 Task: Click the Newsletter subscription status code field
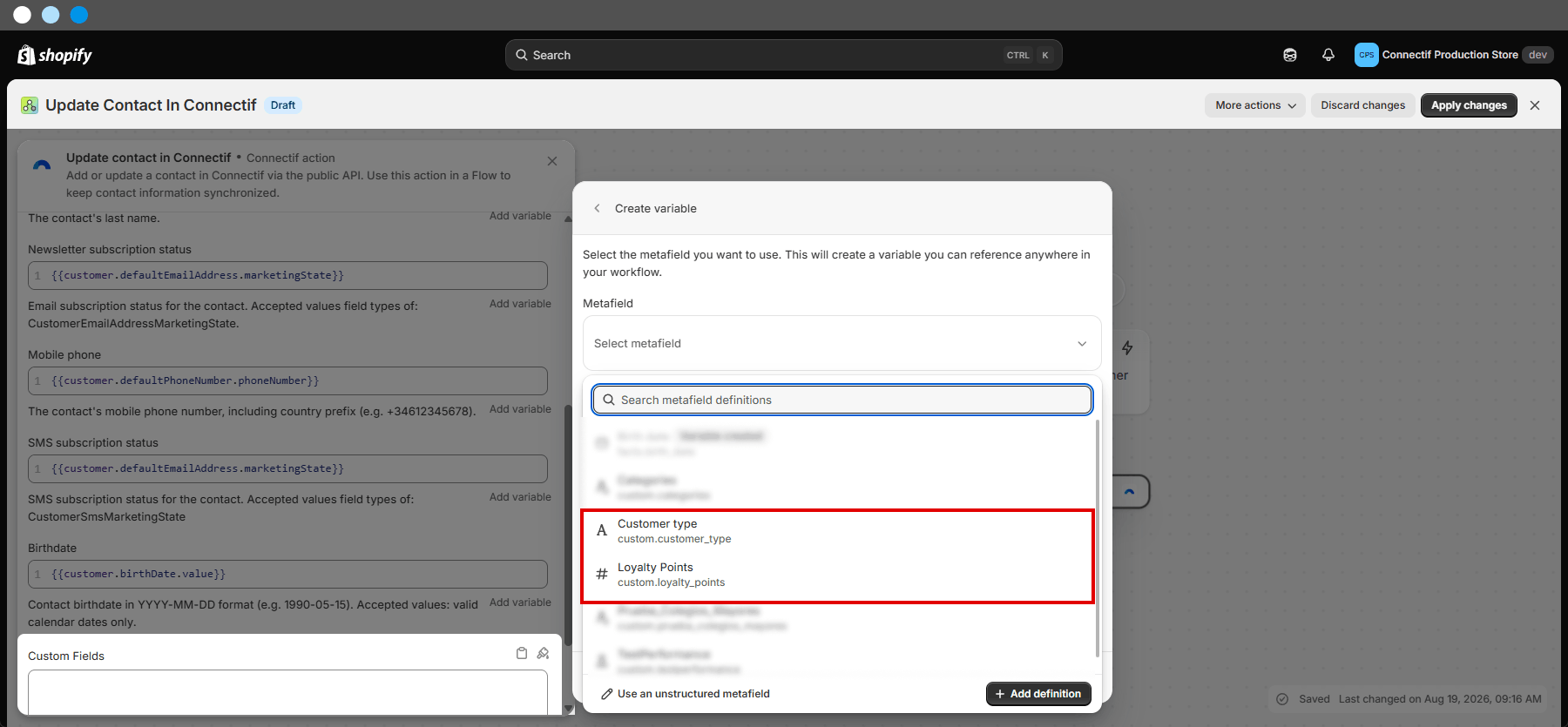coord(287,275)
